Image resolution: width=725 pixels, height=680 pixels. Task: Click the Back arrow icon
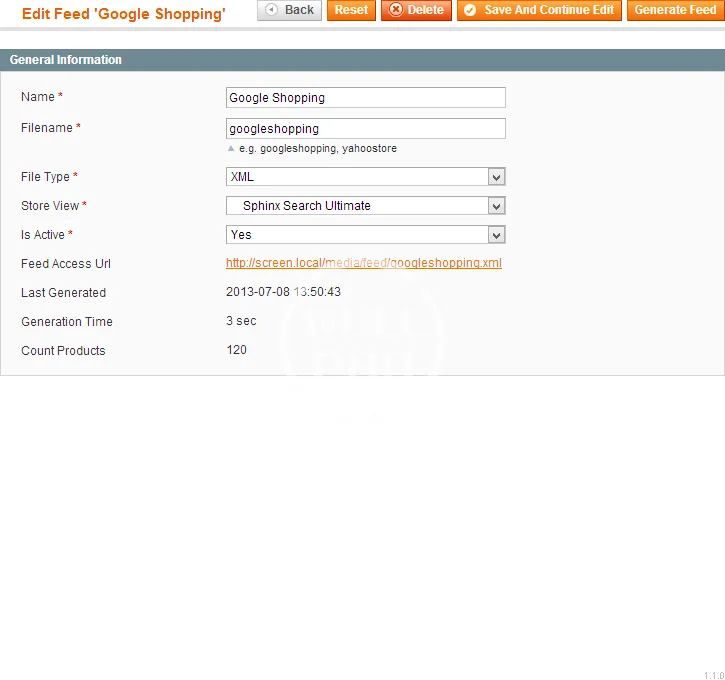(x=271, y=10)
